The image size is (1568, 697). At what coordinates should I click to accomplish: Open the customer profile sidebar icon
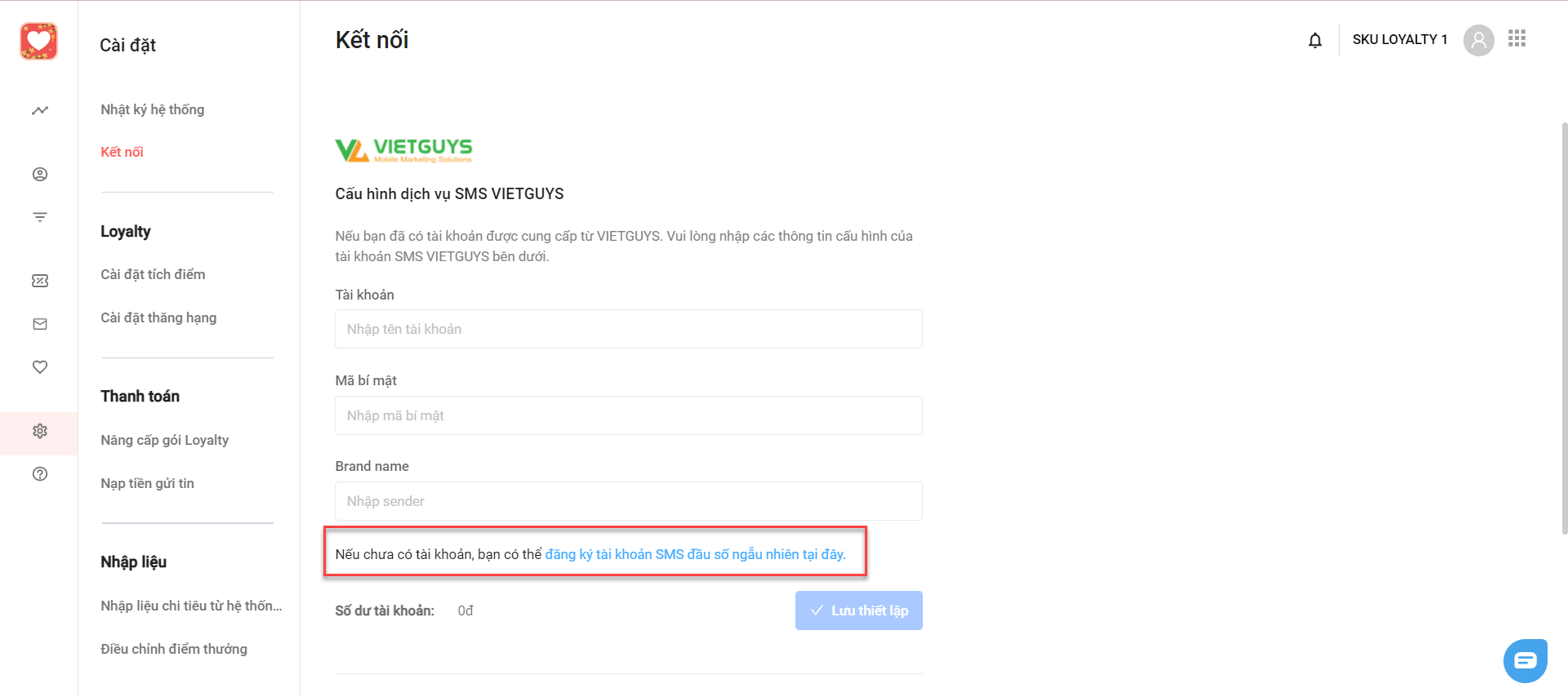point(39,174)
